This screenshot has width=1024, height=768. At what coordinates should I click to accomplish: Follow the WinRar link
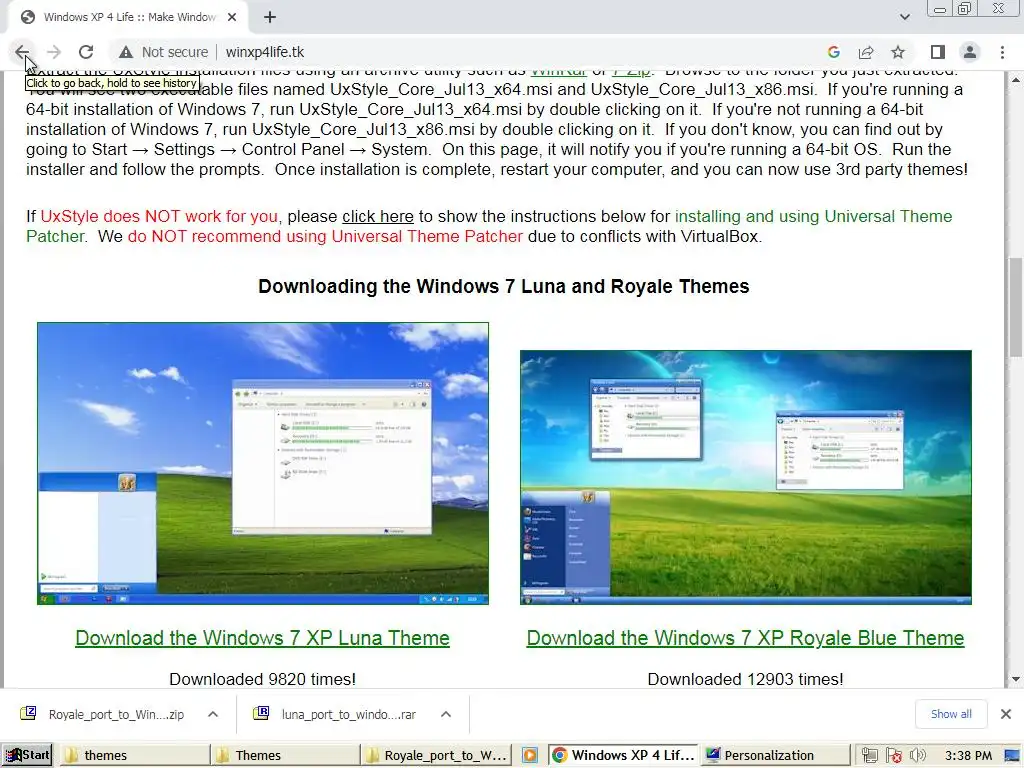[558, 71]
